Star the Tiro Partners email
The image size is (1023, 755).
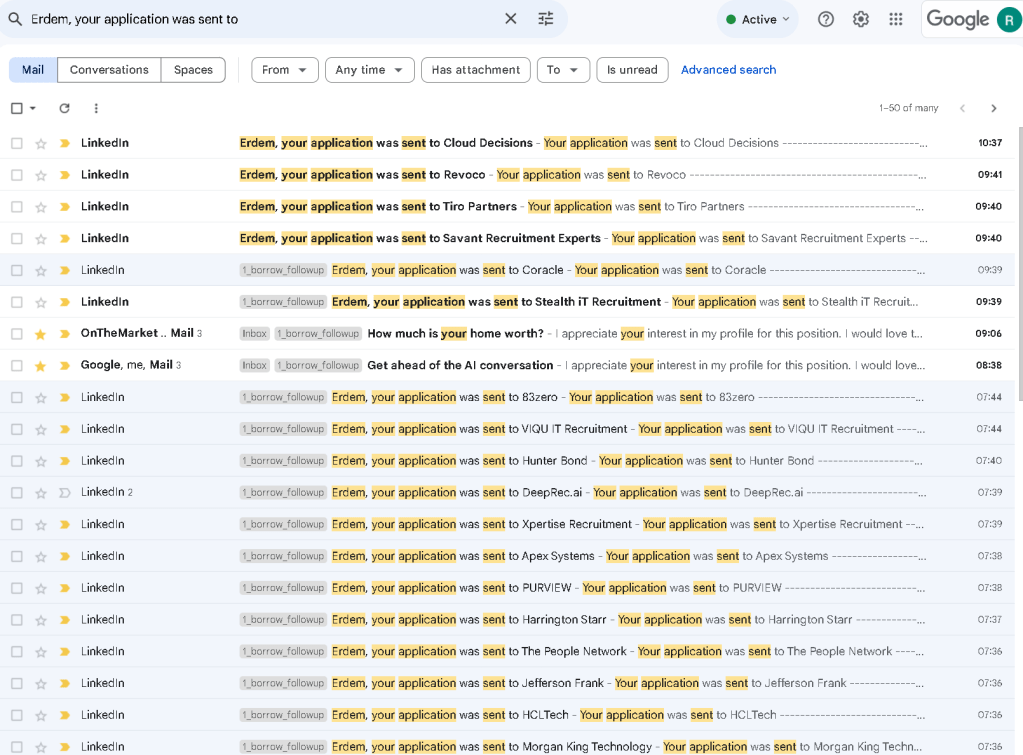40,207
